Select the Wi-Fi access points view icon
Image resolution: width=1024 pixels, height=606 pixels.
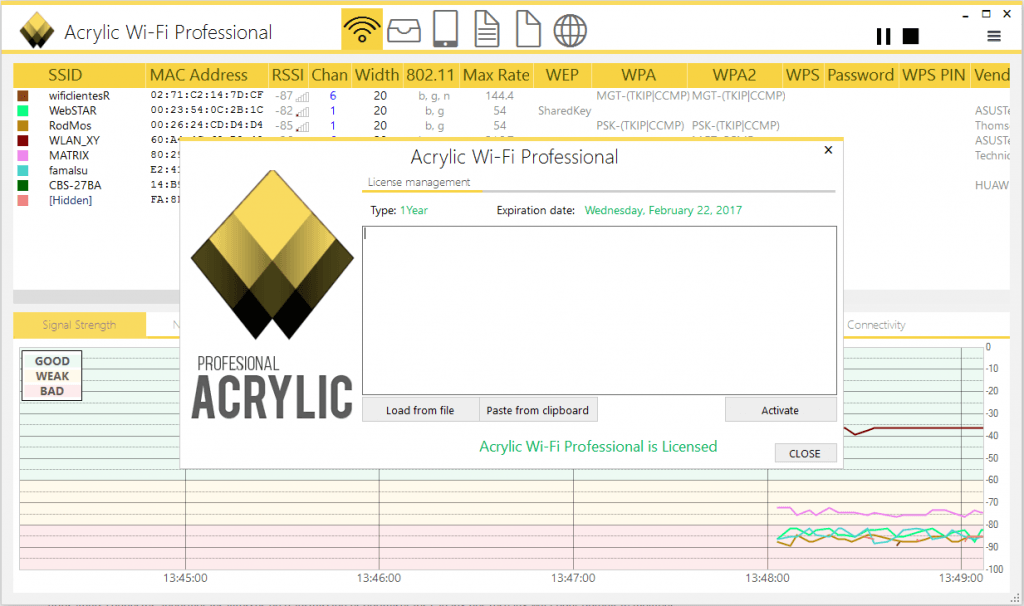(x=362, y=29)
